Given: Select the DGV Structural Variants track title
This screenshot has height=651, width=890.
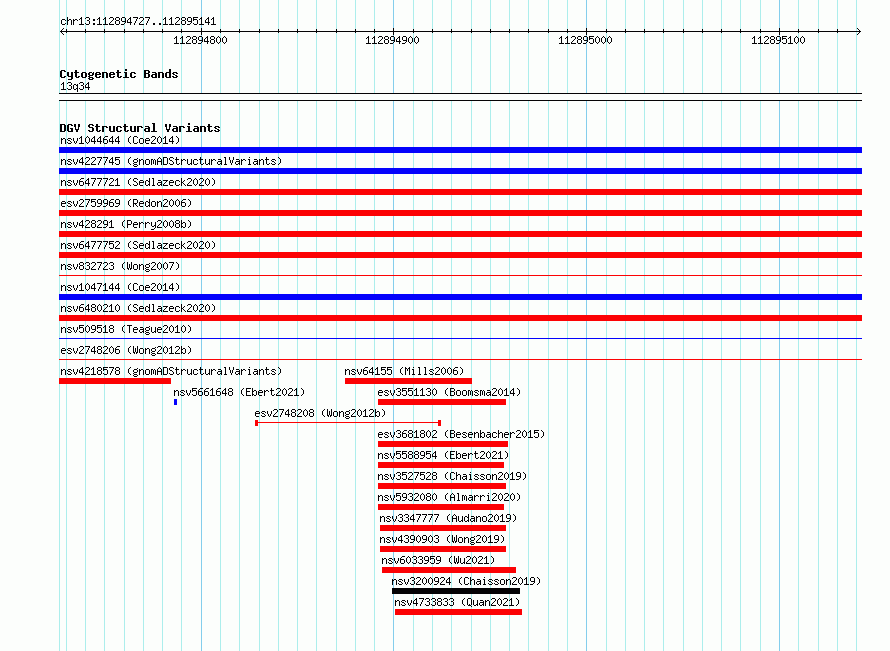Looking at the screenshot, I should click(x=140, y=128).
